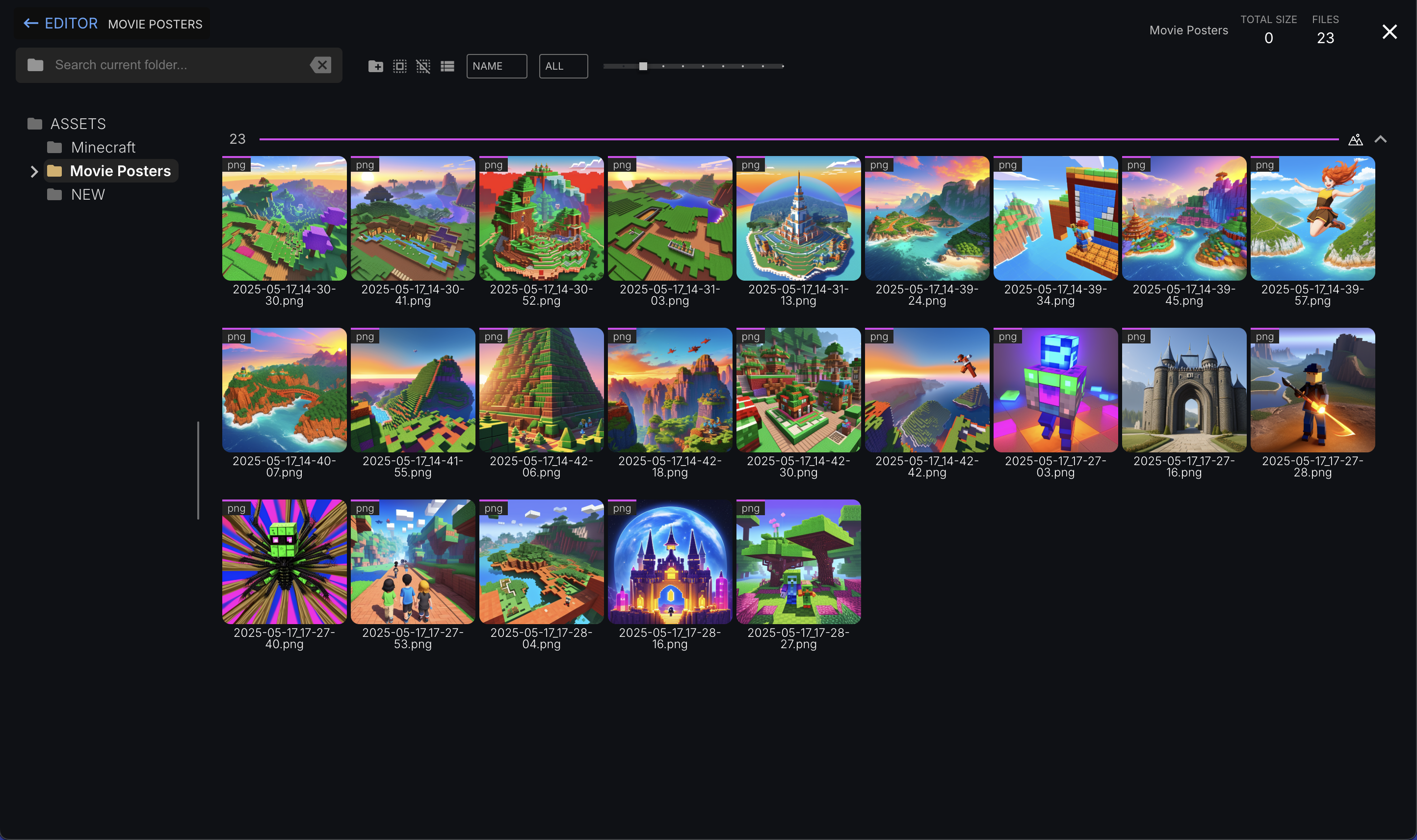The height and width of the screenshot is (840, 1417).
Task: Click filename text 2025-05-17_14-39-57.png
Action: tap(1313, 295)
